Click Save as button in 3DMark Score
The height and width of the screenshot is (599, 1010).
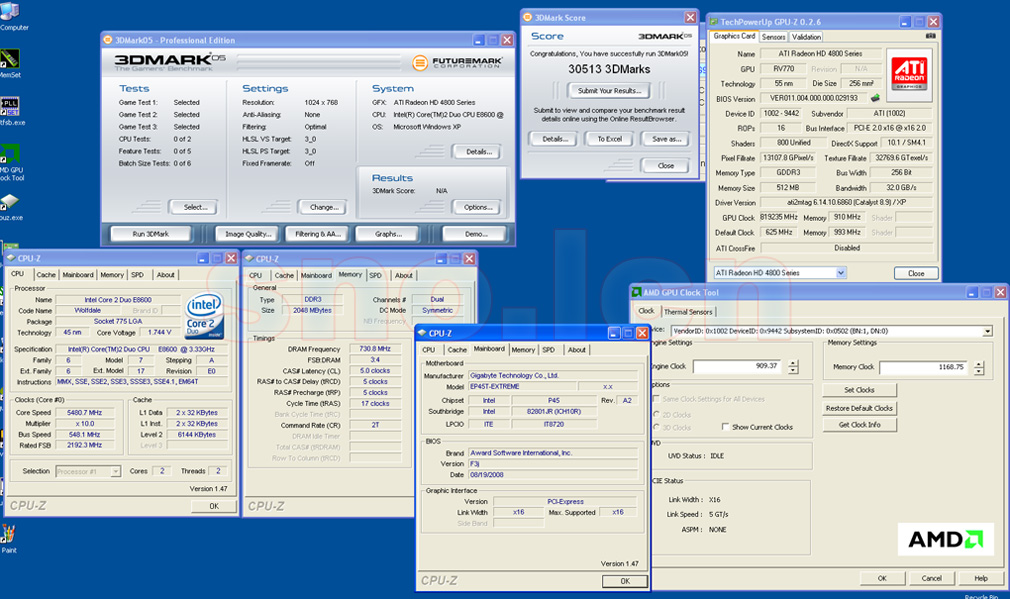pos(666,138)
